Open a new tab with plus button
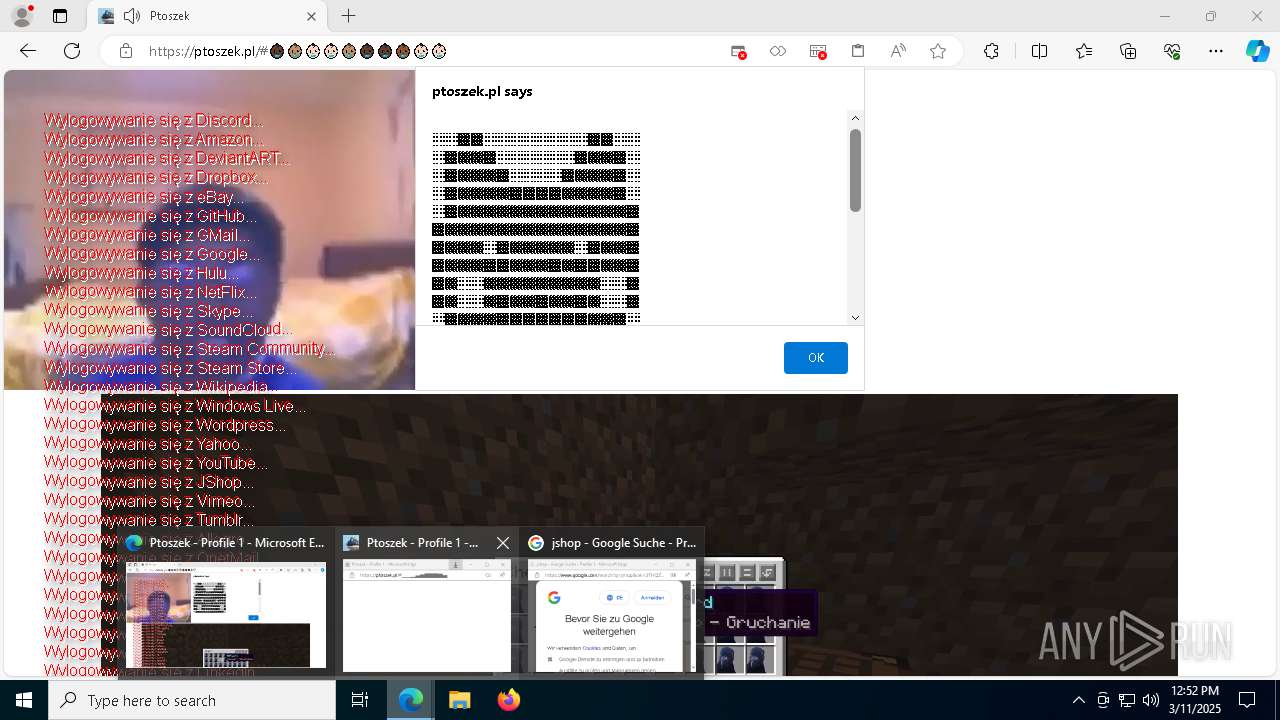Screen dimensions: 1280x720 (348, 16)
